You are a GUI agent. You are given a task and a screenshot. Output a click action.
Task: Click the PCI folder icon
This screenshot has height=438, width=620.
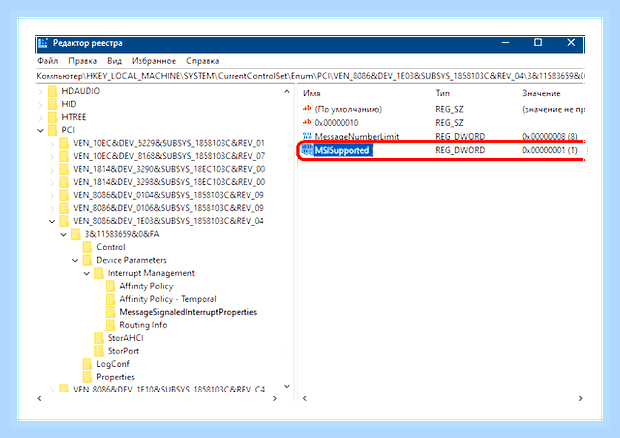(x=52, y=130)
